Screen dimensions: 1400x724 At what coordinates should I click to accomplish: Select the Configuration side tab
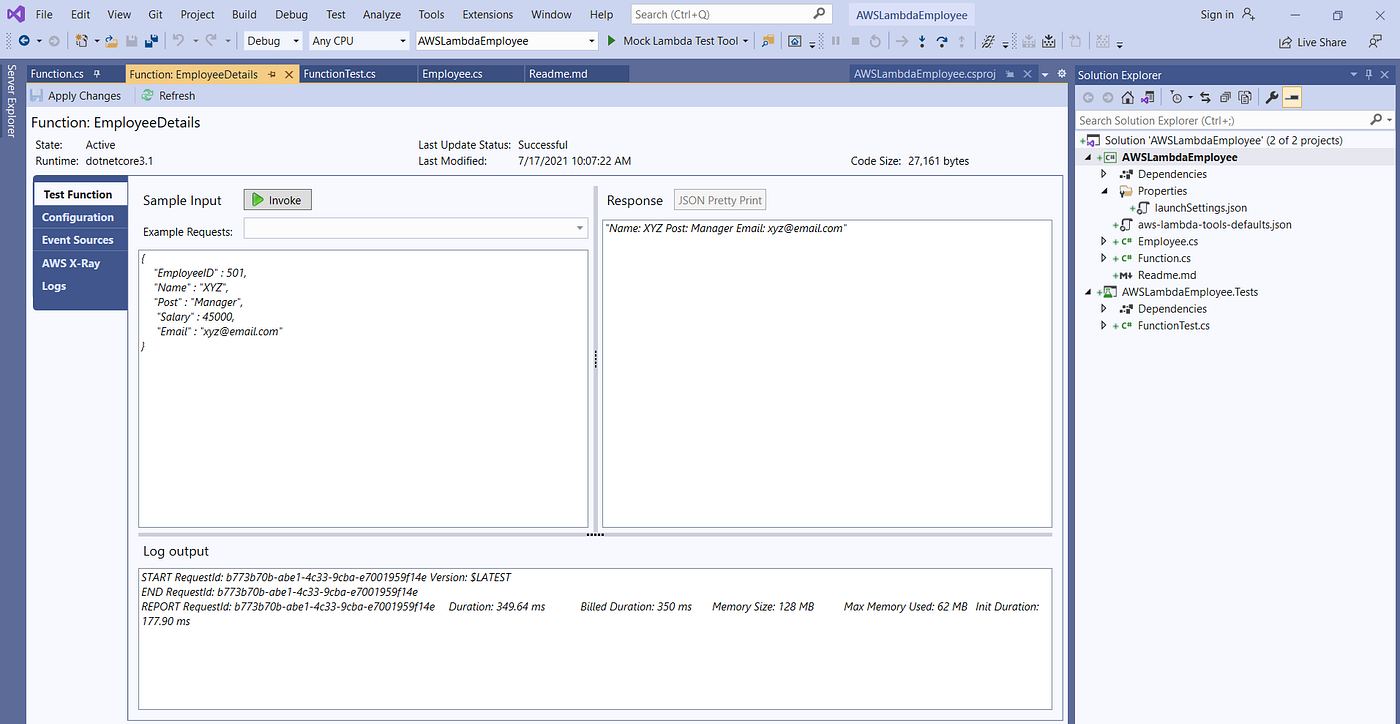click(x=78, y=217)
